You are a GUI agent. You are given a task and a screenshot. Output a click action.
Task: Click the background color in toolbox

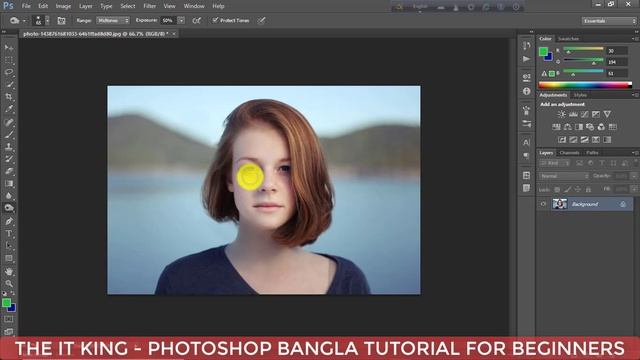tap(12, 308)
